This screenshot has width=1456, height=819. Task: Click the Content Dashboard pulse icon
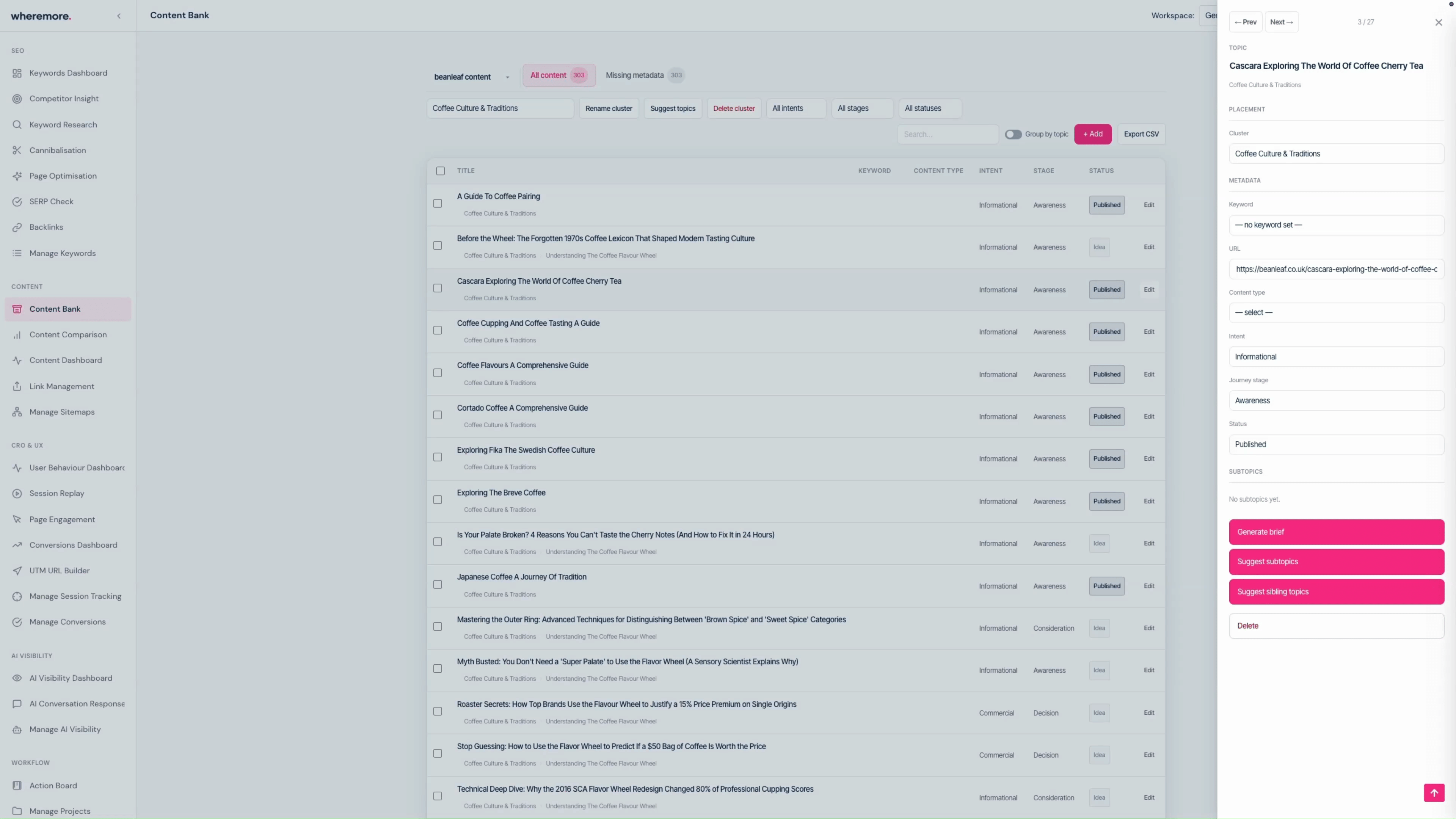point(17,360)
